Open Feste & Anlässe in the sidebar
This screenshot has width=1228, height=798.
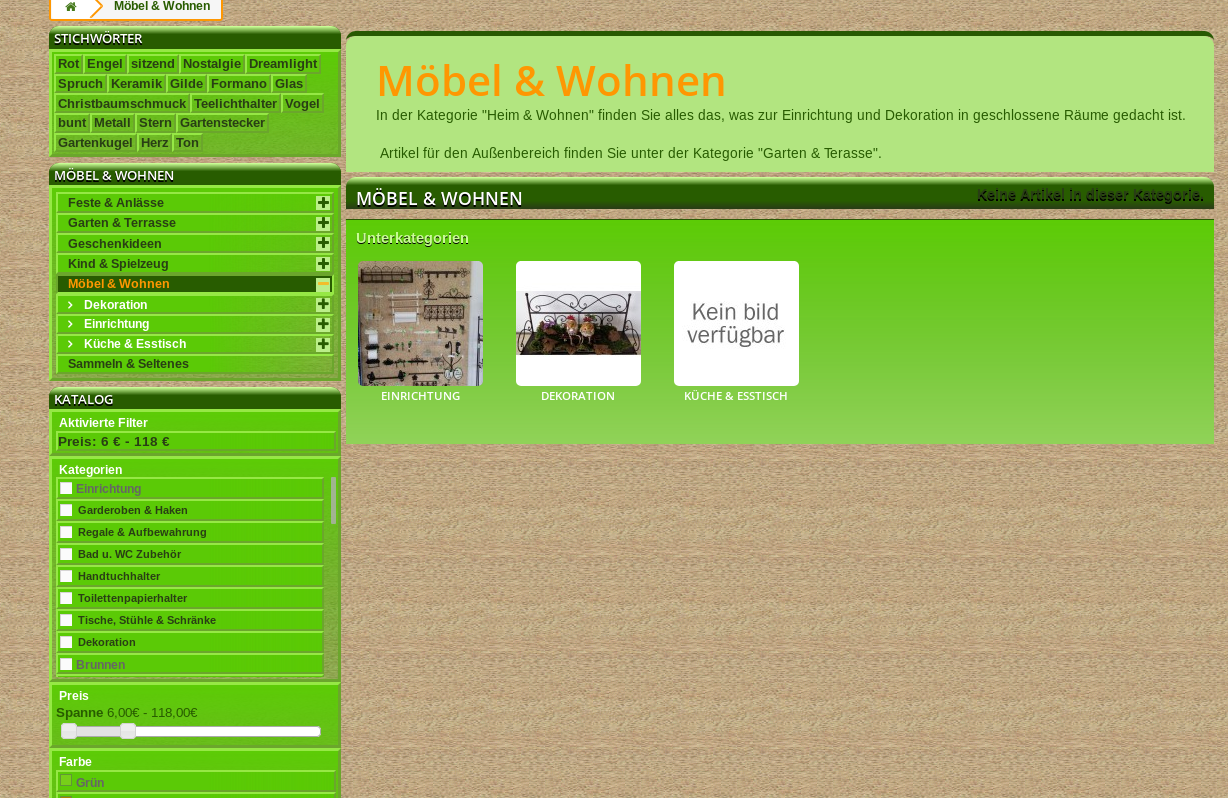click(116, 203)
